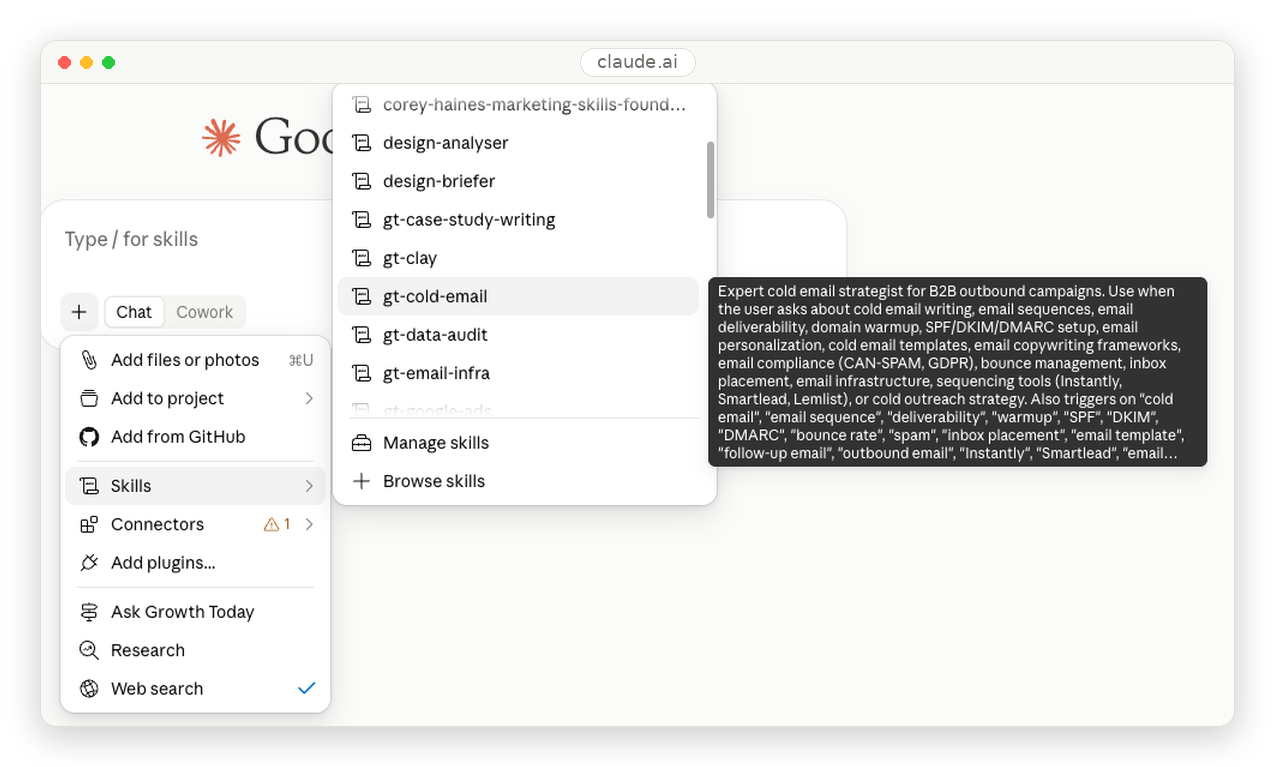This screenshot has width=1275, height=767.
Task: Click the Add plugins plug icon
Action: coord(89,563)
